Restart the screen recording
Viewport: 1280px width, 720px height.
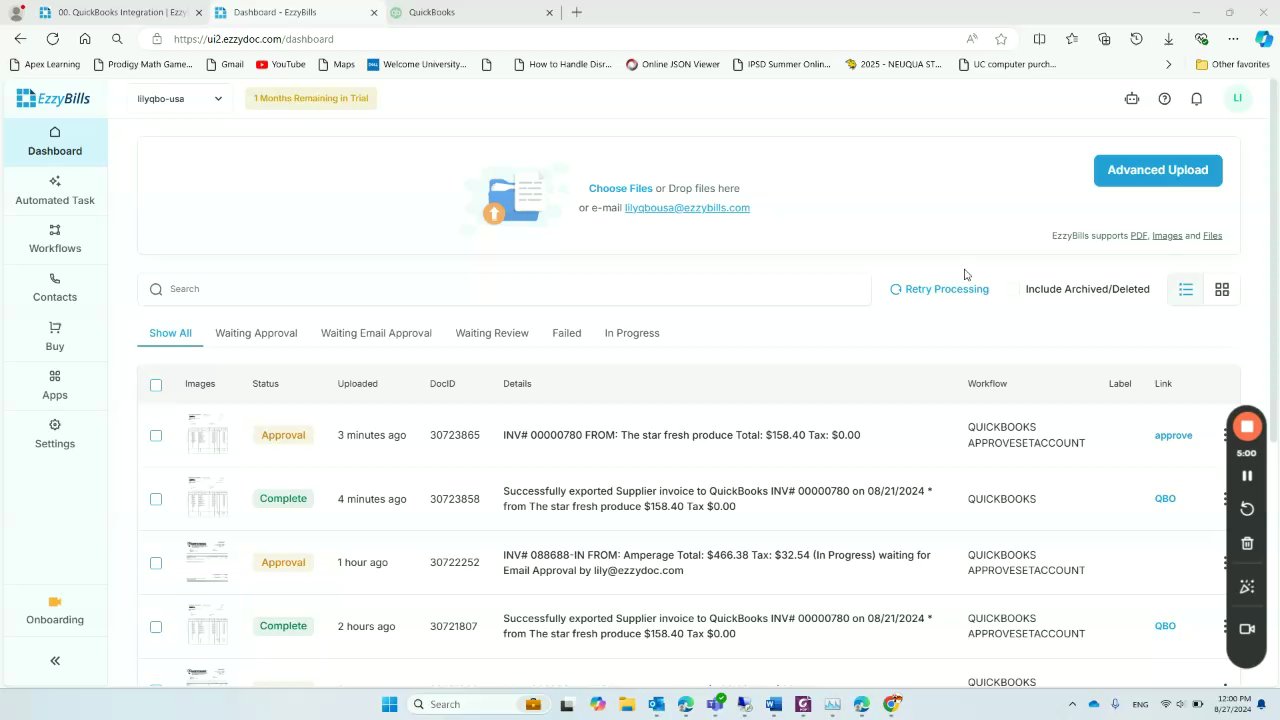click(x=1247, y=509)
